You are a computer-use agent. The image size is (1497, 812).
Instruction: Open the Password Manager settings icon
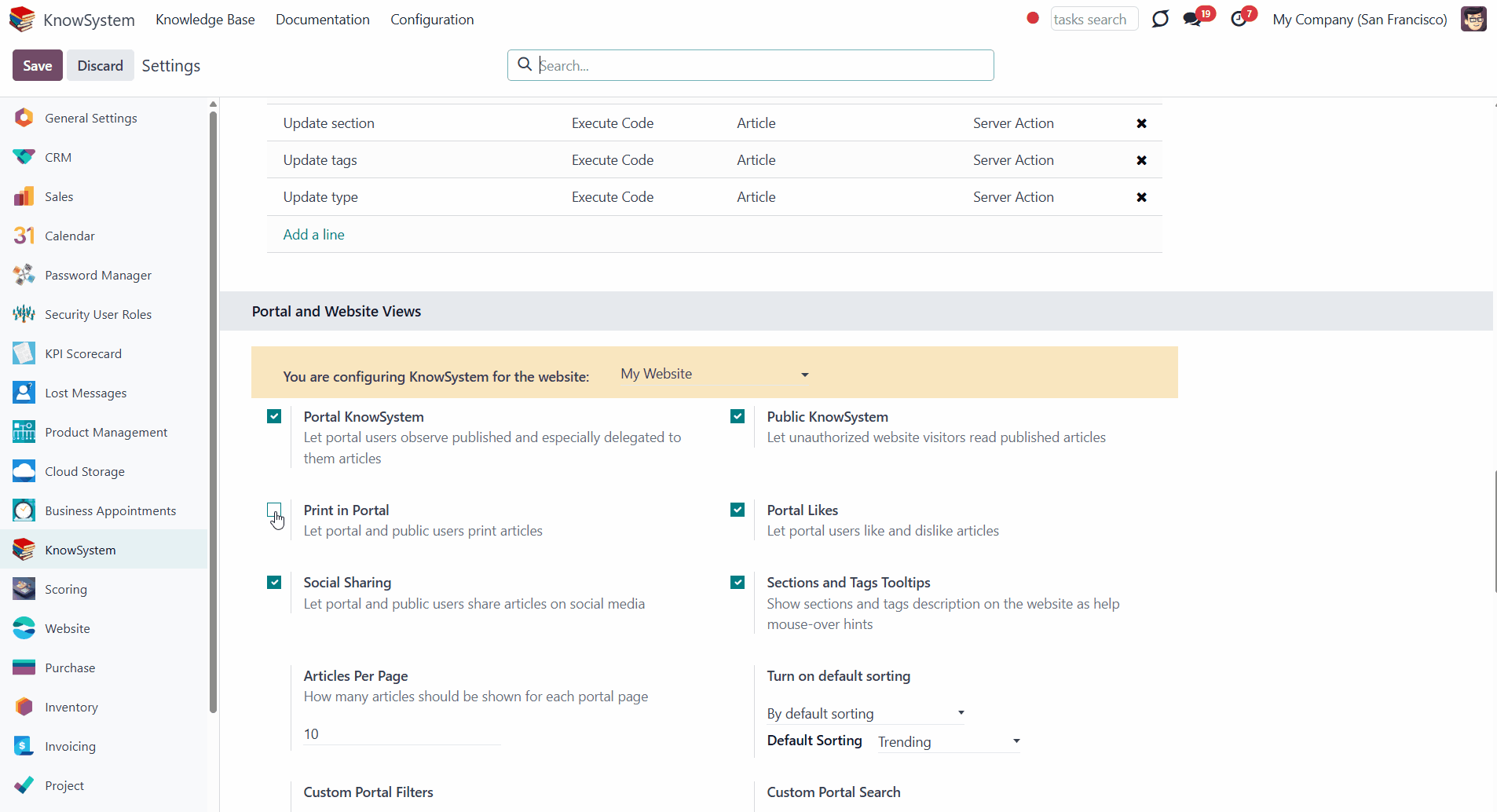click(x=24, y=275)
